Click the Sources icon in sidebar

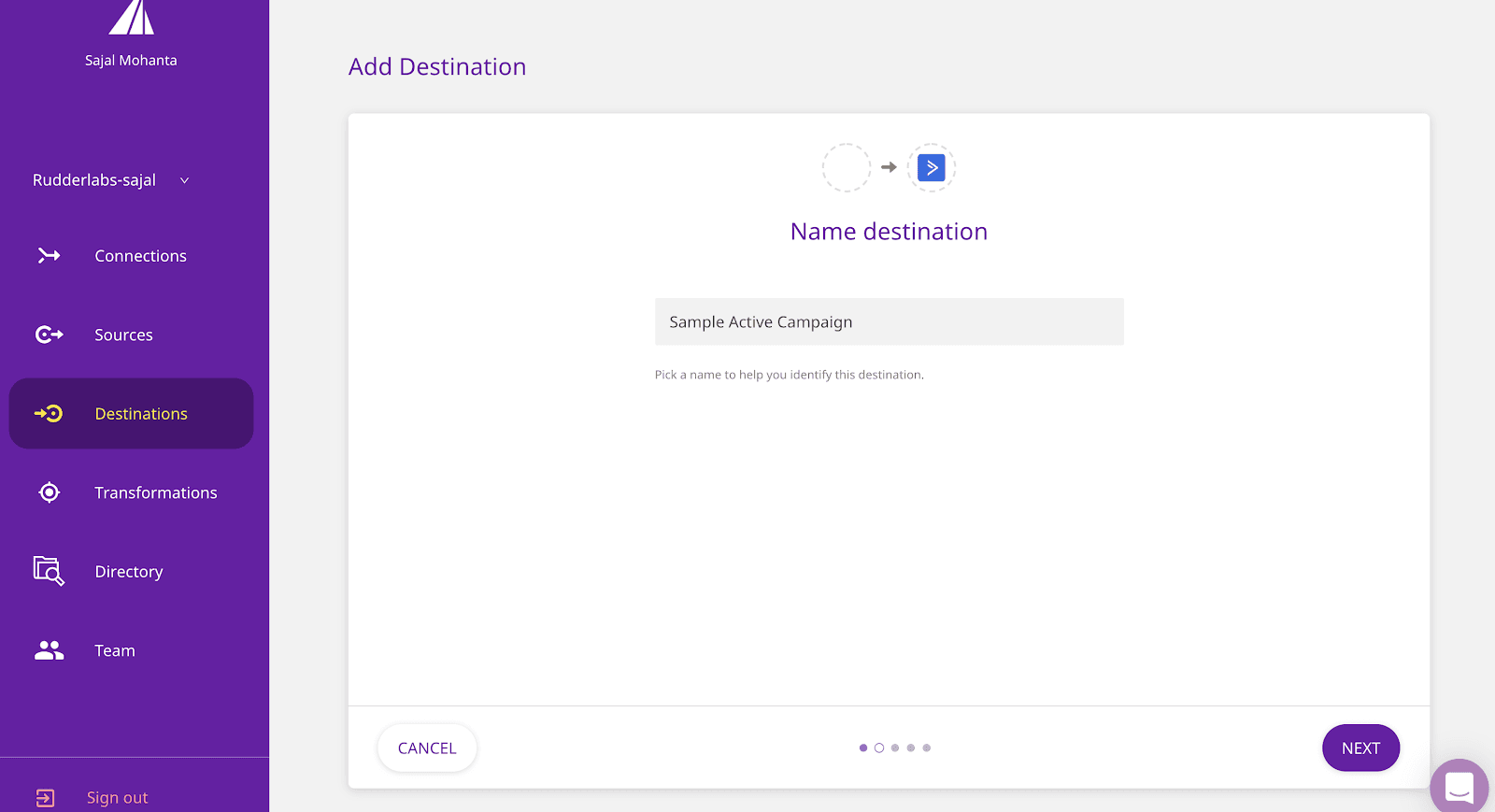coord(49,335)
